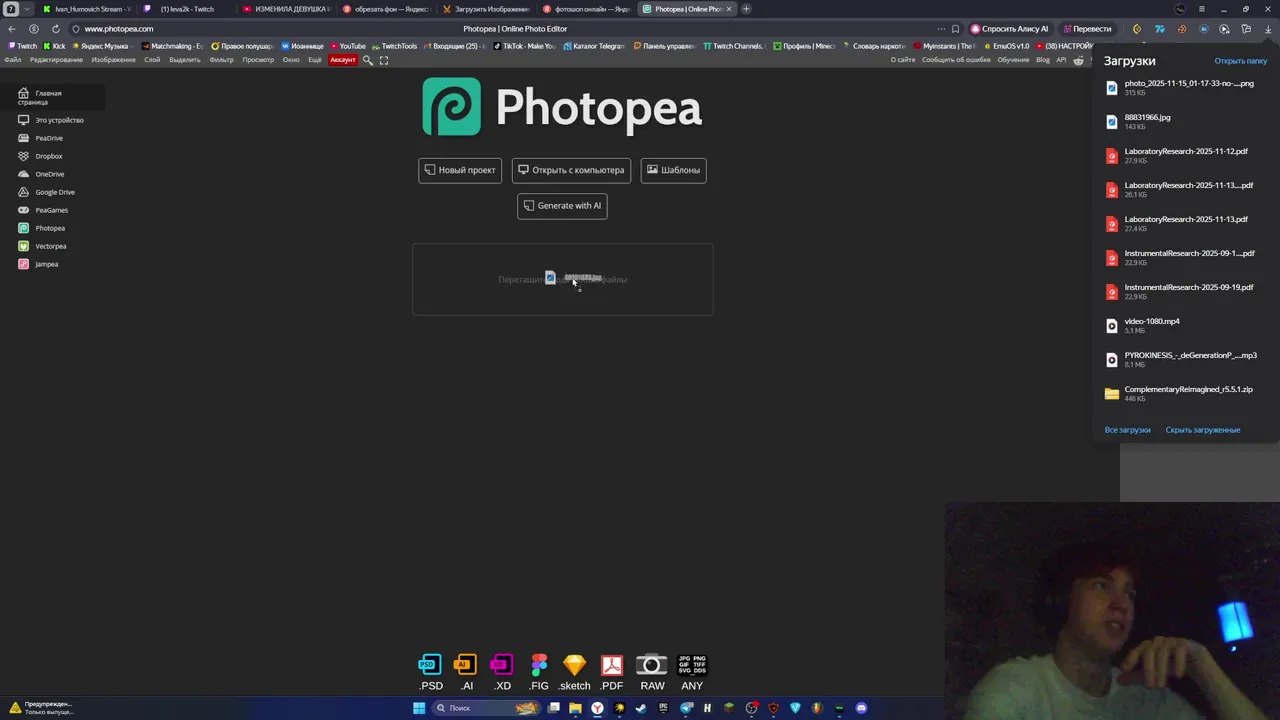Open Home page in sidebar
Screen dimensions: 1280x720
52,97
